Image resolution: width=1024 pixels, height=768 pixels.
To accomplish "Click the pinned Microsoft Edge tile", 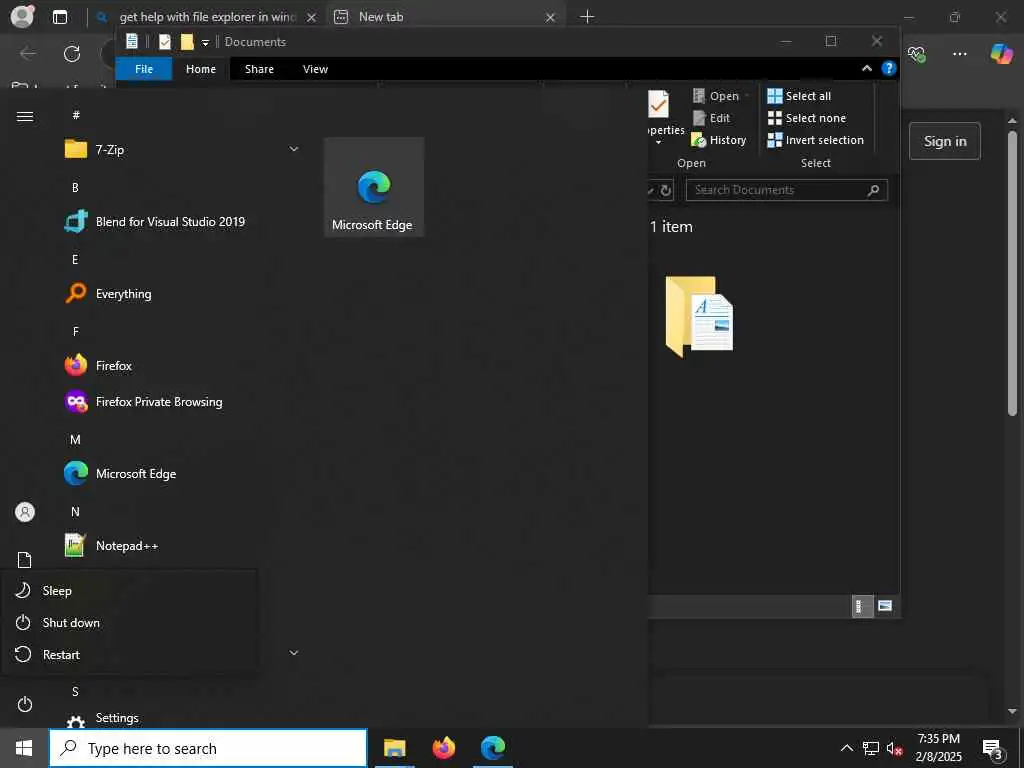I will point(374,187).
